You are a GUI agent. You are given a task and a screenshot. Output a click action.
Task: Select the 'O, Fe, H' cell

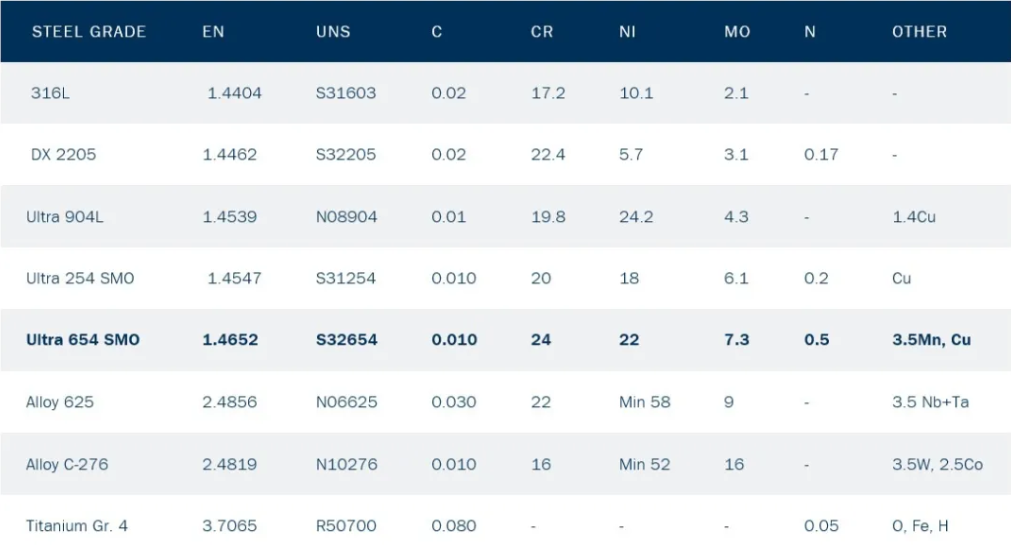click(920, 526)
